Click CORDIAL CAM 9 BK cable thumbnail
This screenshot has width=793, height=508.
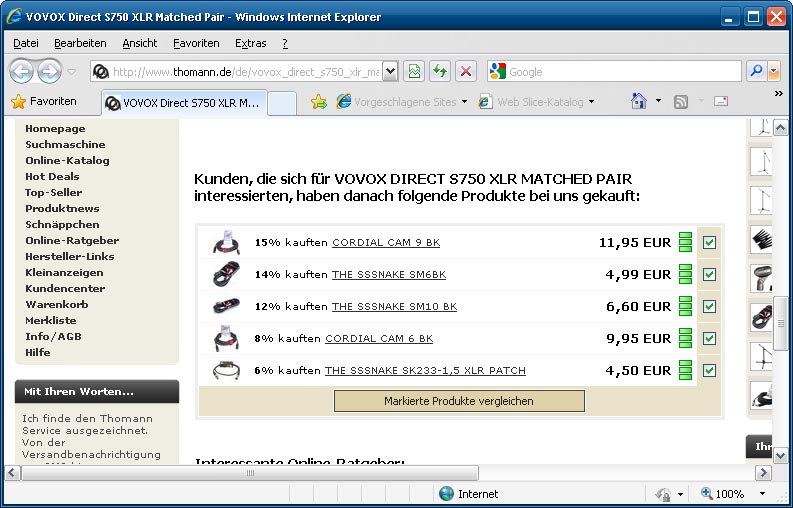coord(226,242)
